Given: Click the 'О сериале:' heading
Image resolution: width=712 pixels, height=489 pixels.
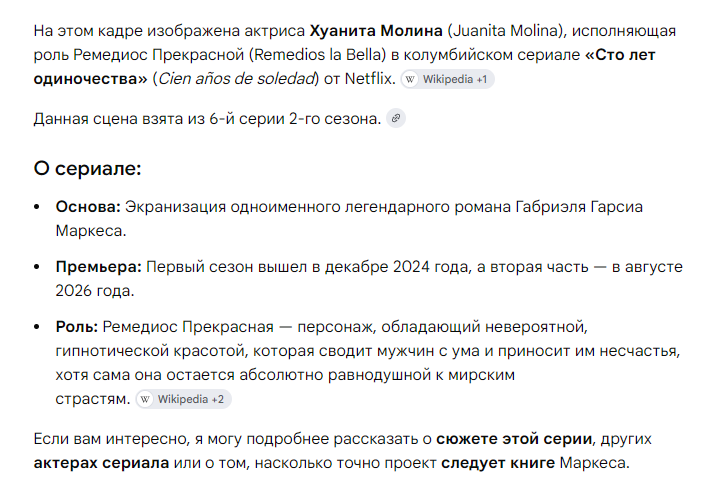Looking at the screenshot, I should coord(88,168).
